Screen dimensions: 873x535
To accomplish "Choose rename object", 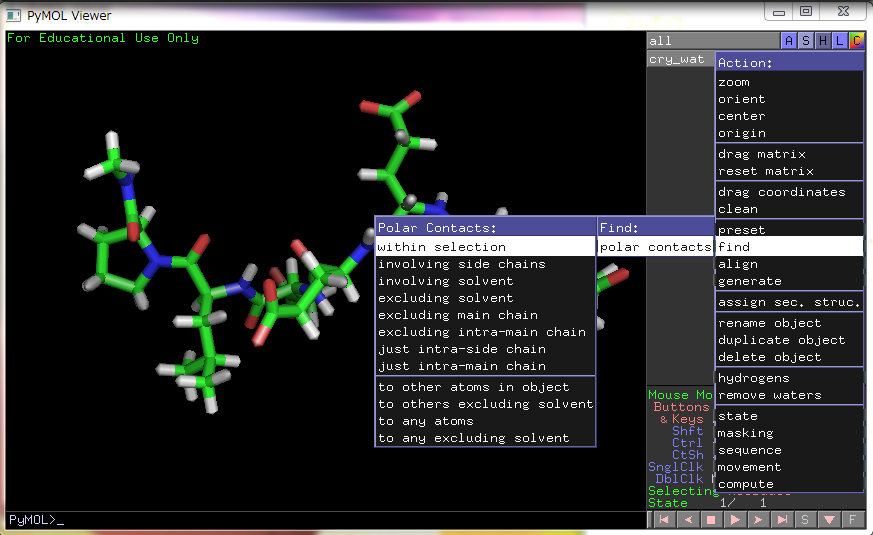I will pos(789,323).
